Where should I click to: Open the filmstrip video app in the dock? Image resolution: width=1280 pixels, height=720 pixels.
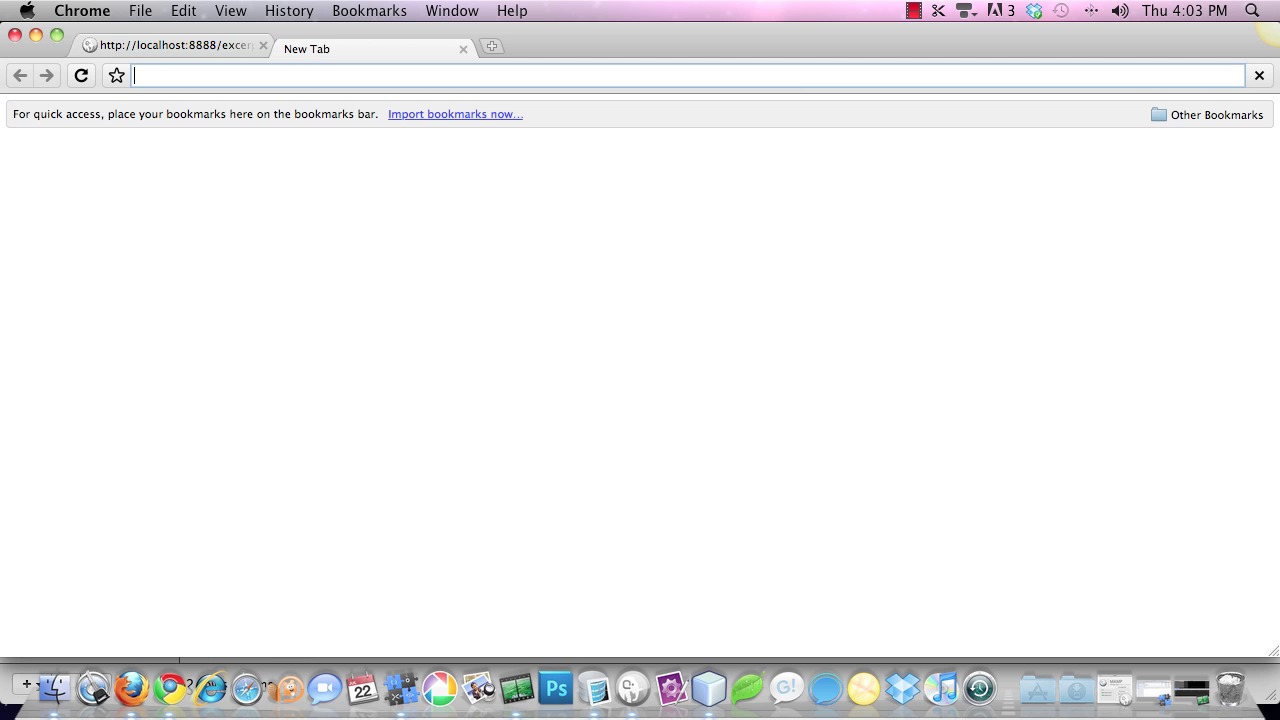click(516, 688)
